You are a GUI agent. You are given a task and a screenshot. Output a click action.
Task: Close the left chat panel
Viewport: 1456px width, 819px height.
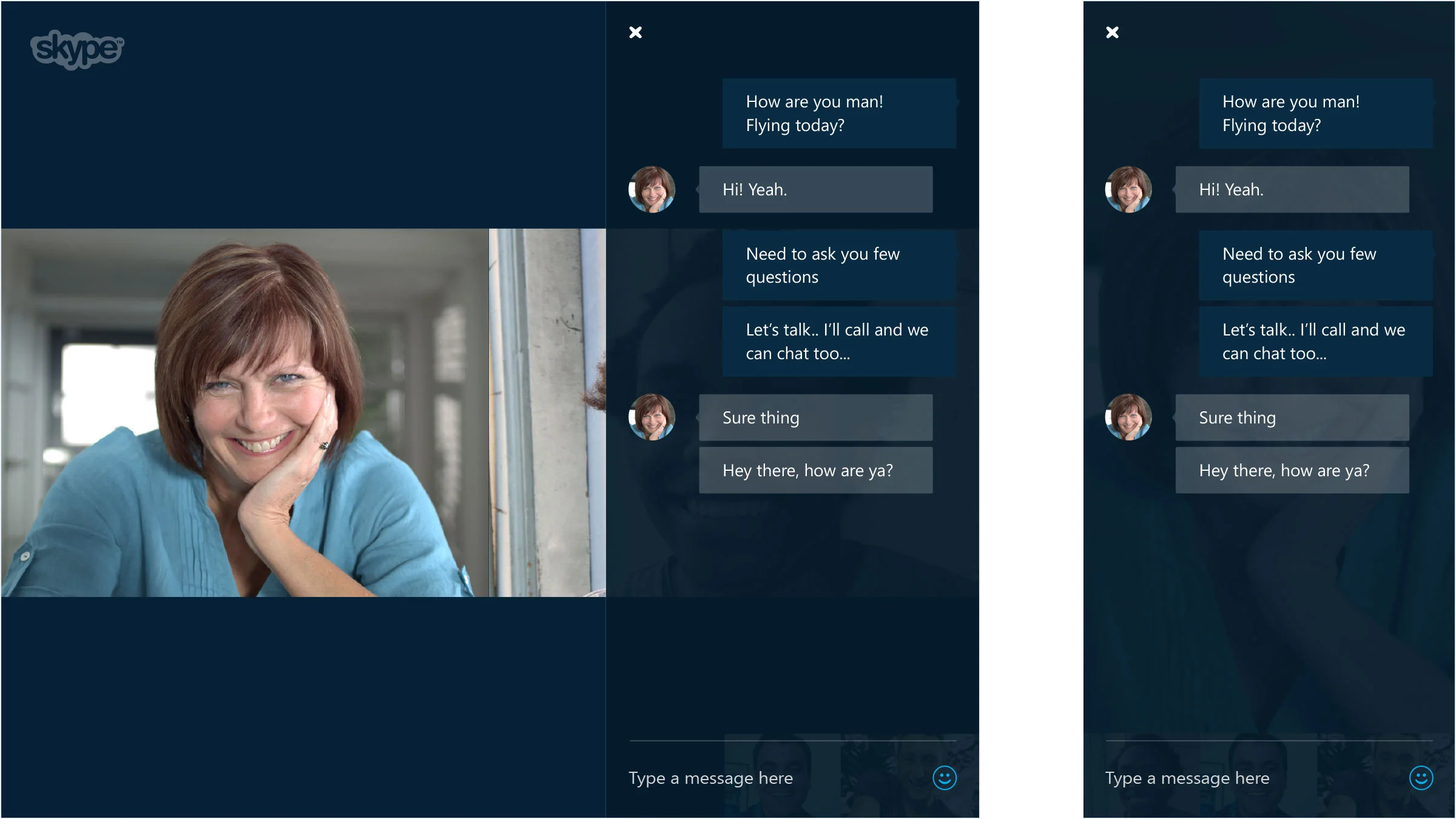tap(635, 32)
